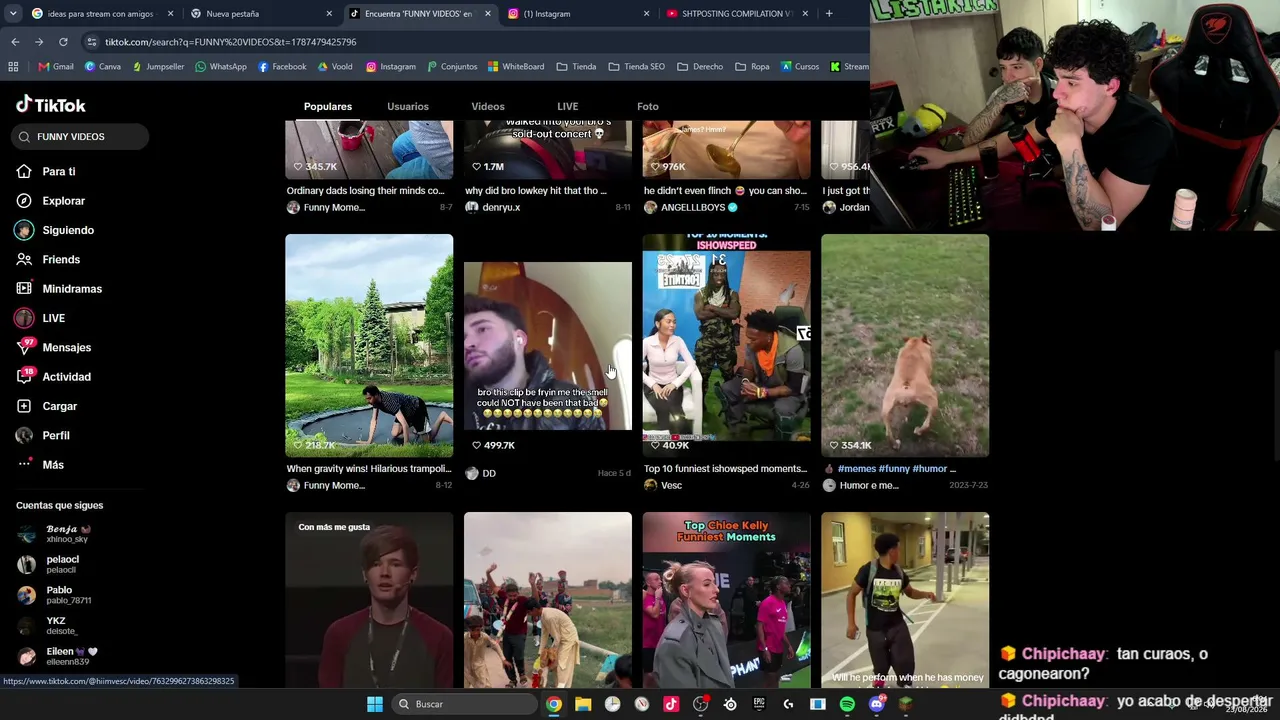Open Actividad notifications in sidebar
The image size is (1280, 720).
66,377
